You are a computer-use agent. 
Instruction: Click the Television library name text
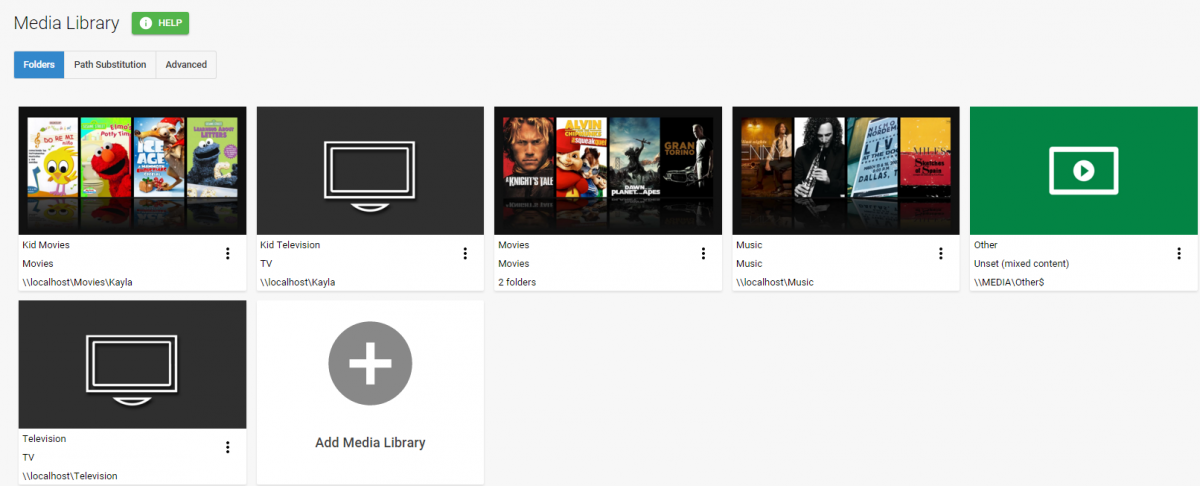point(44,438)
